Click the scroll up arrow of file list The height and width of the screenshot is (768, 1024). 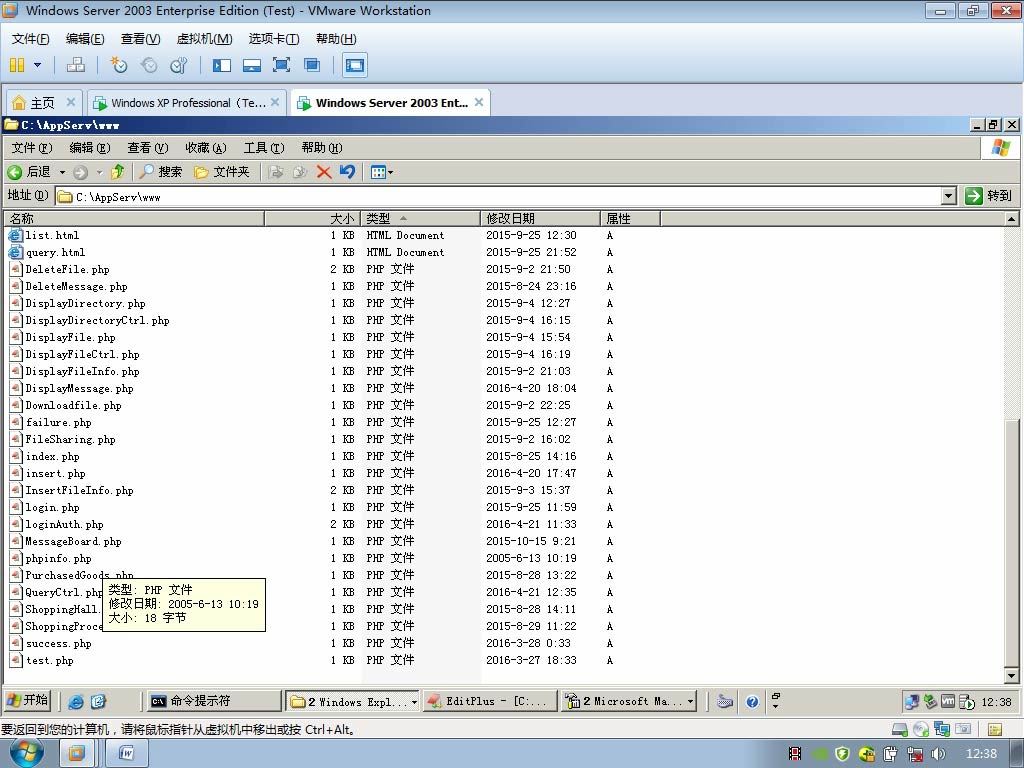click(1011, 218)
